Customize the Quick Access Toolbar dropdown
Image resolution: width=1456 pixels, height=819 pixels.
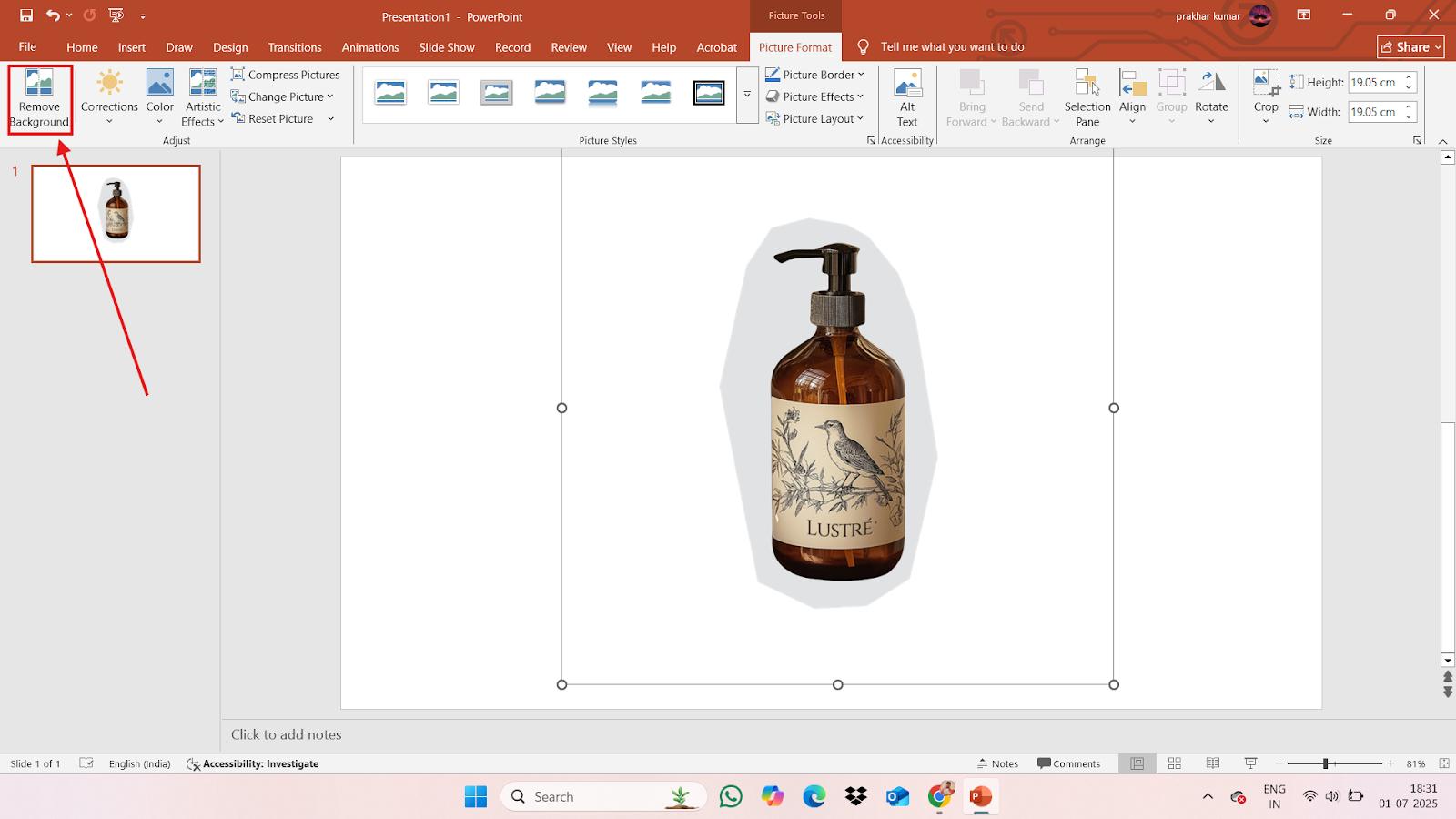tap(143, 15)
